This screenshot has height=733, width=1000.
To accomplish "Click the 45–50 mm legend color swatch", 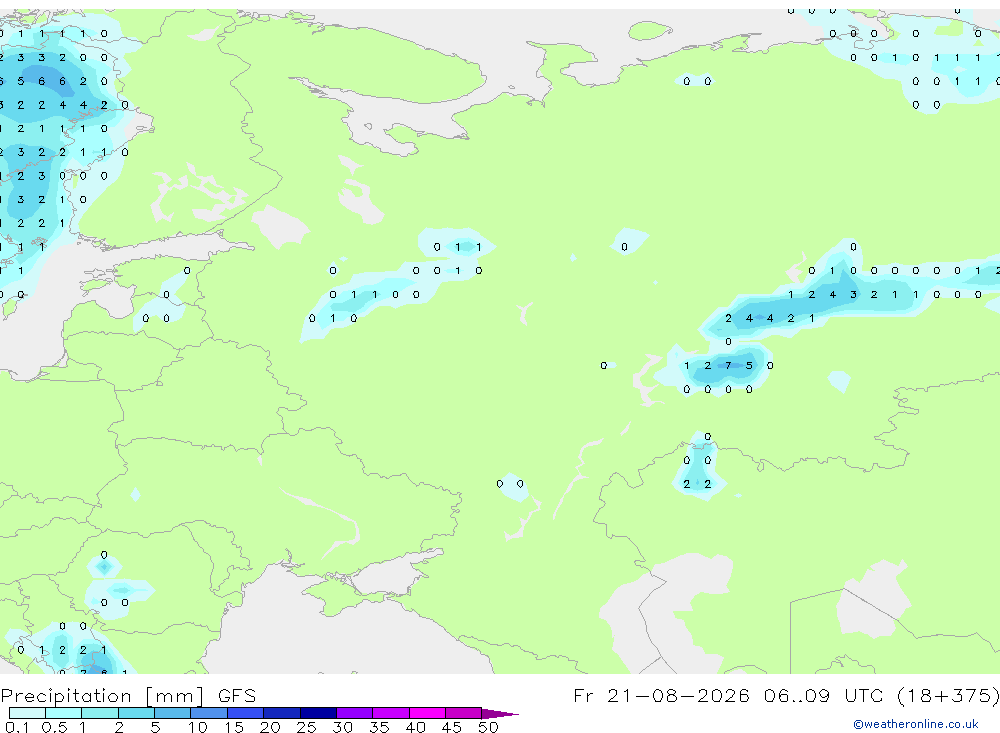I will tap(464, 713).
